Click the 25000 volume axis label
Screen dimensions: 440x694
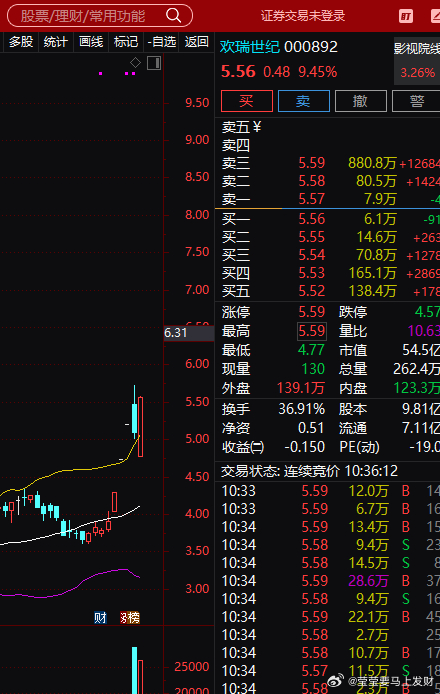[x=192, y=667]
